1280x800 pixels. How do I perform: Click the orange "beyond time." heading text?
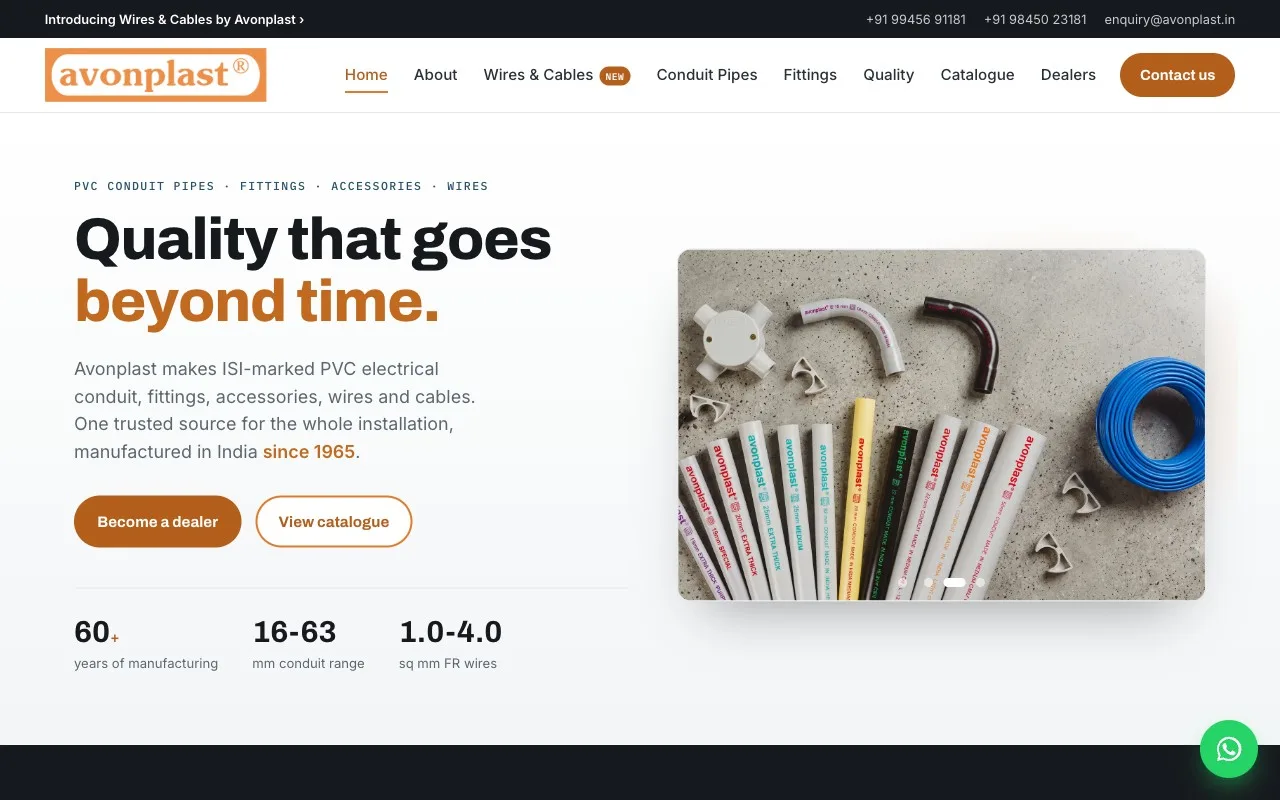(x=257, y=301)
